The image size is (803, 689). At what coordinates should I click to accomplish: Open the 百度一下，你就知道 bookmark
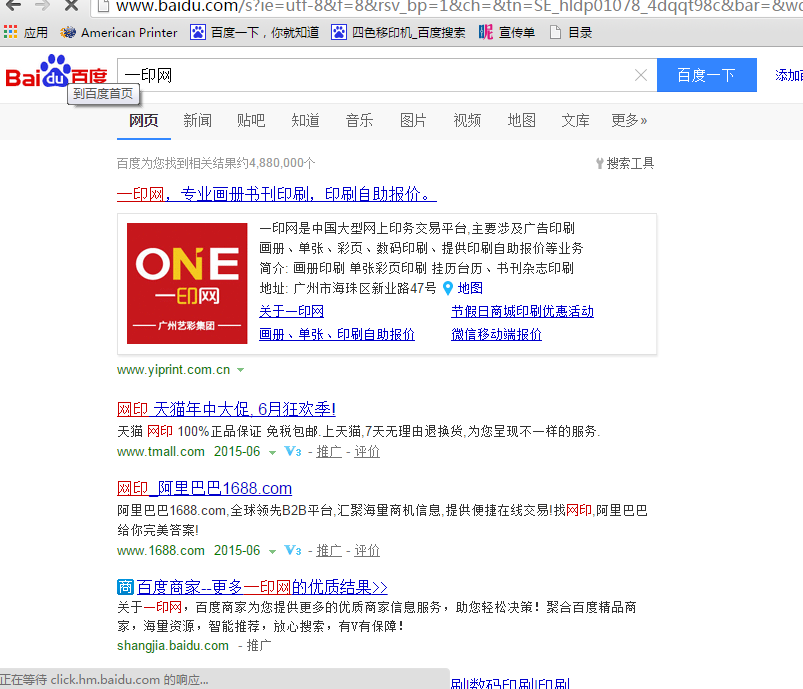point(255,33)
